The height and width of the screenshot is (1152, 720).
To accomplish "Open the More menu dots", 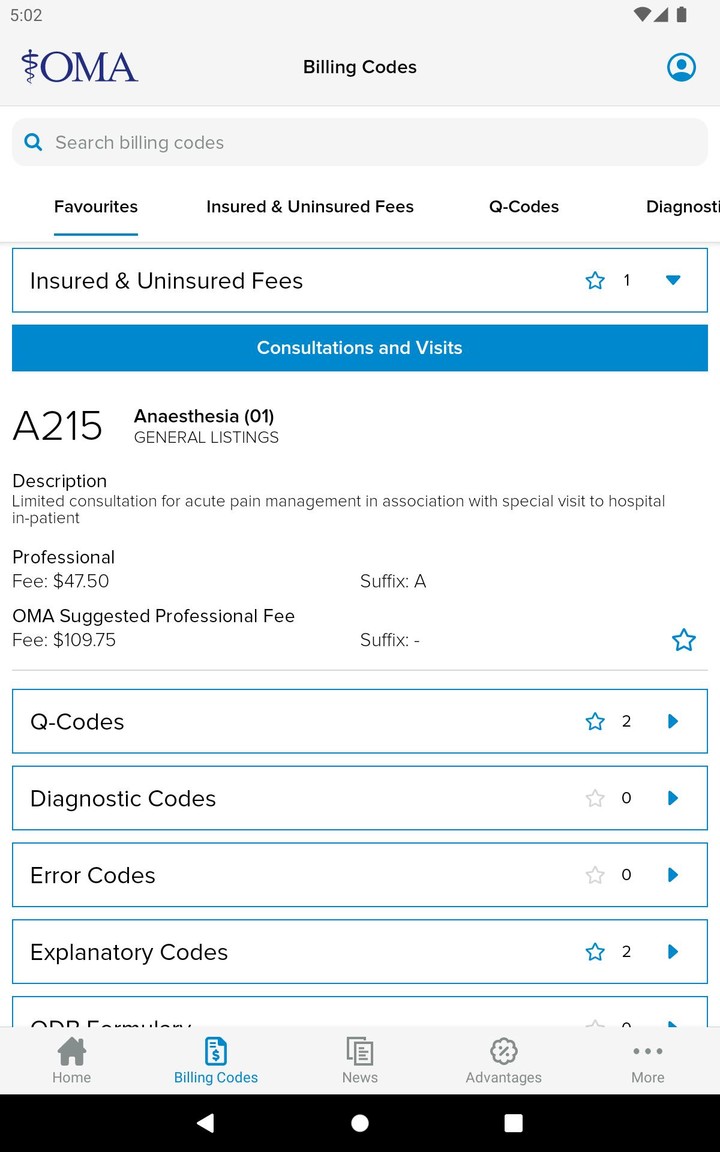I will pos(648,1052).
